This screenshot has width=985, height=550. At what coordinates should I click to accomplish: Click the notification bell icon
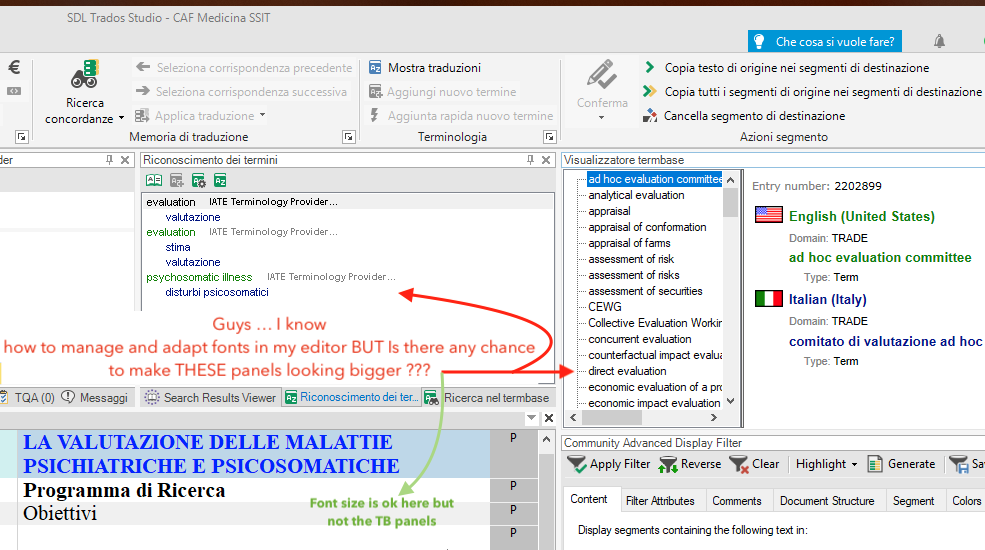point(939,41)
